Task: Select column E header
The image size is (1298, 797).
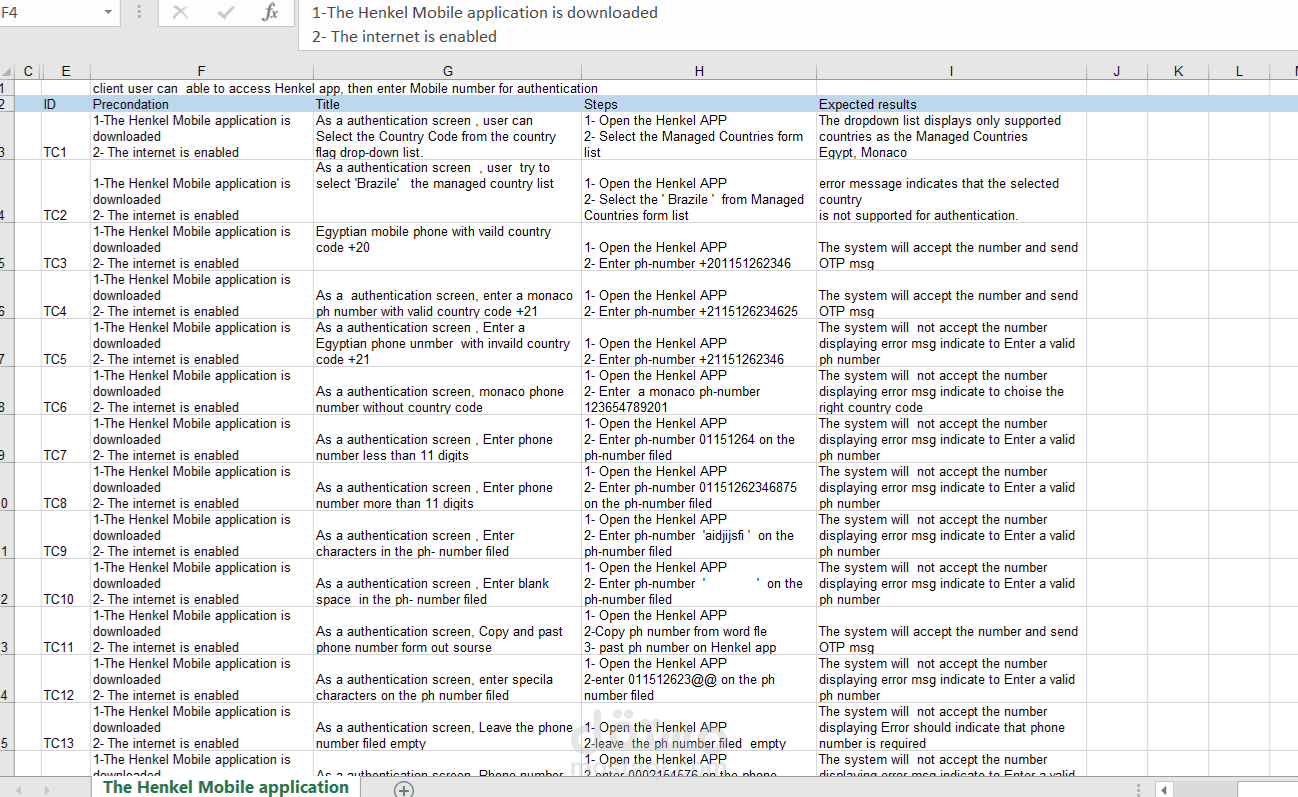Action: coord(66,71)
